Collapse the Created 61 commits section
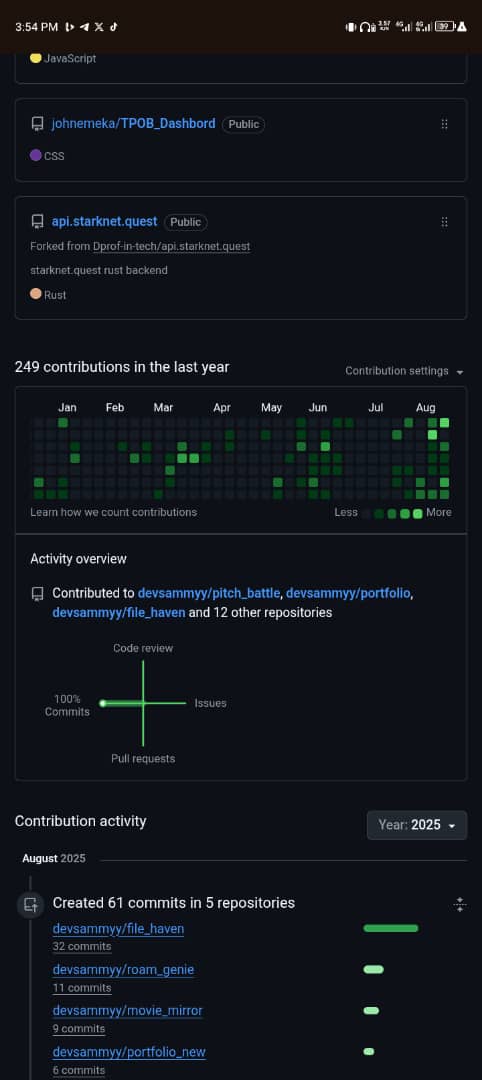Screen dimensions: 482x1080 (x=461, y=905)
